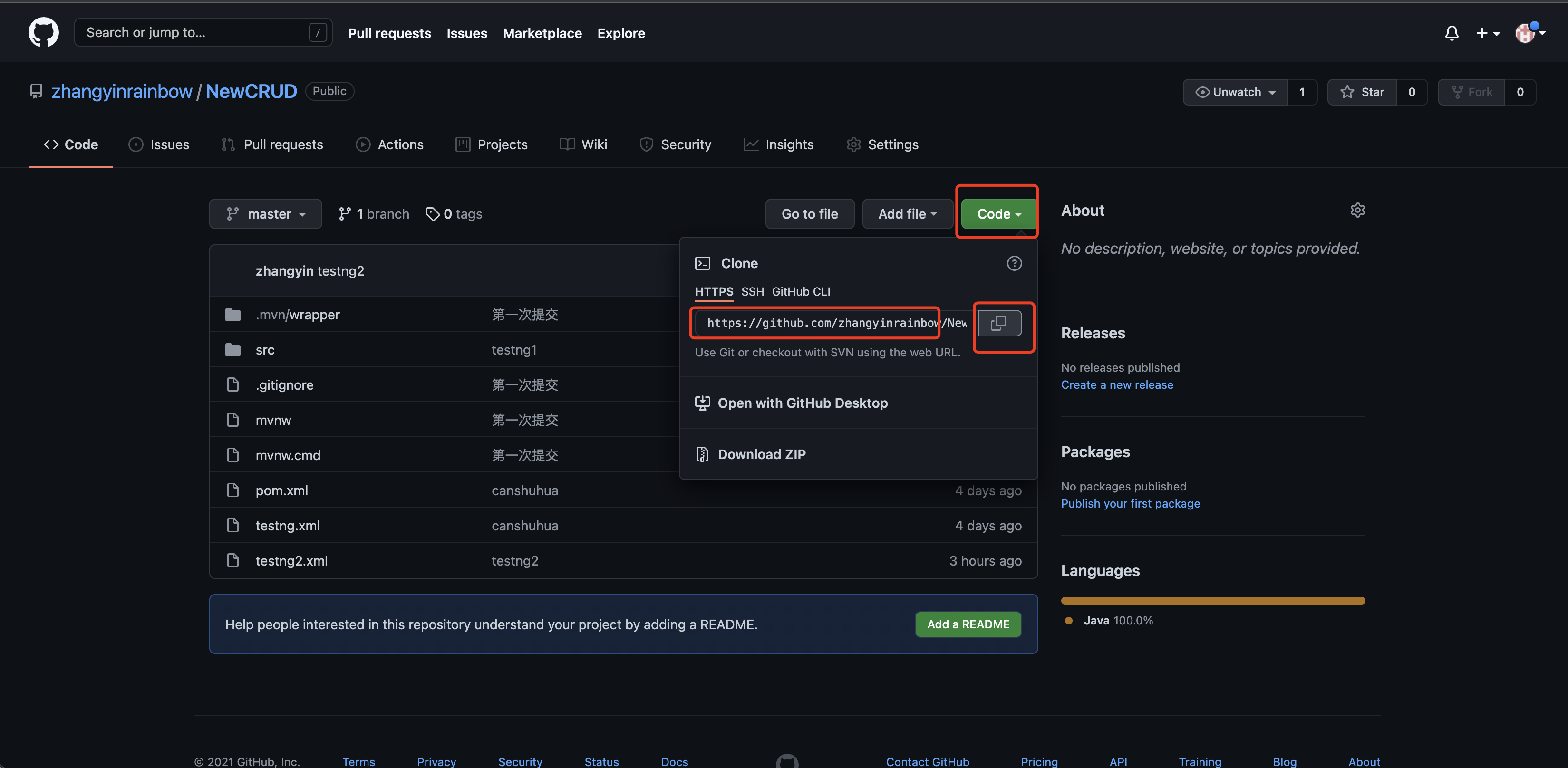The height and width of the screenshot is (768, 1568).
Task: Focus the Search or jump to field
Action: [x=195, y=33]
